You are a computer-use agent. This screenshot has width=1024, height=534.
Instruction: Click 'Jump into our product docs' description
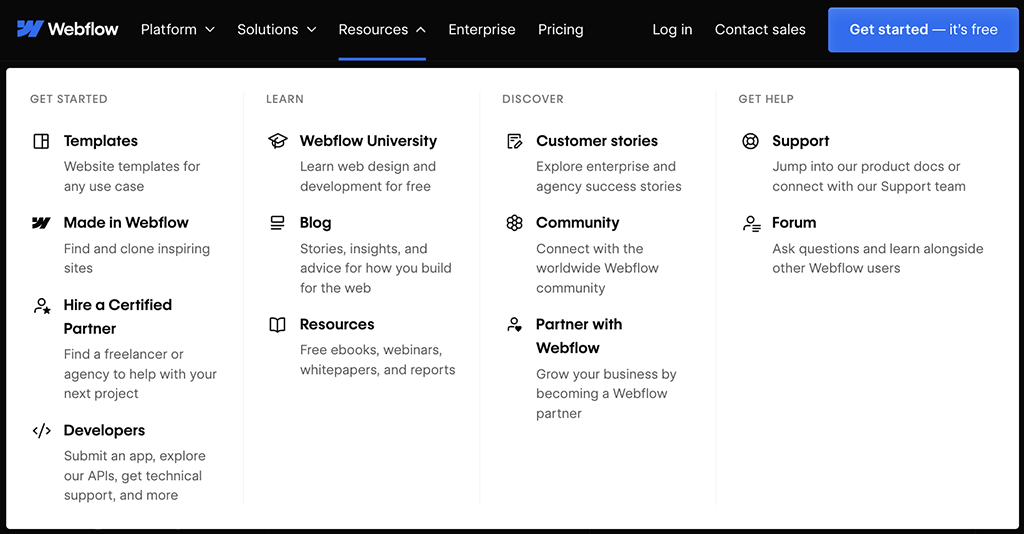pyautogui.click(x=869, y=176)
